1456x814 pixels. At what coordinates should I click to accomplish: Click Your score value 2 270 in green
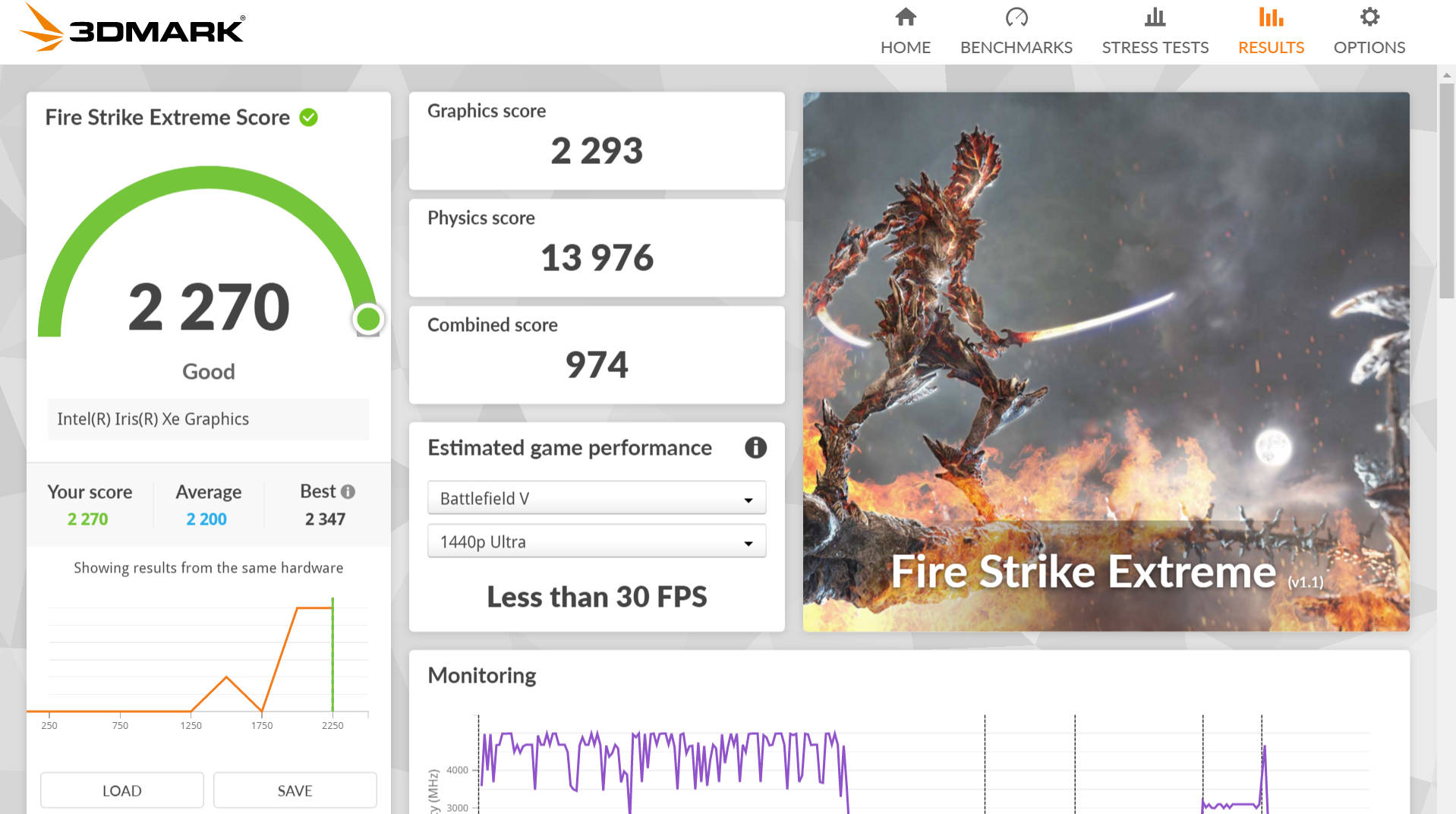(88, 519)
